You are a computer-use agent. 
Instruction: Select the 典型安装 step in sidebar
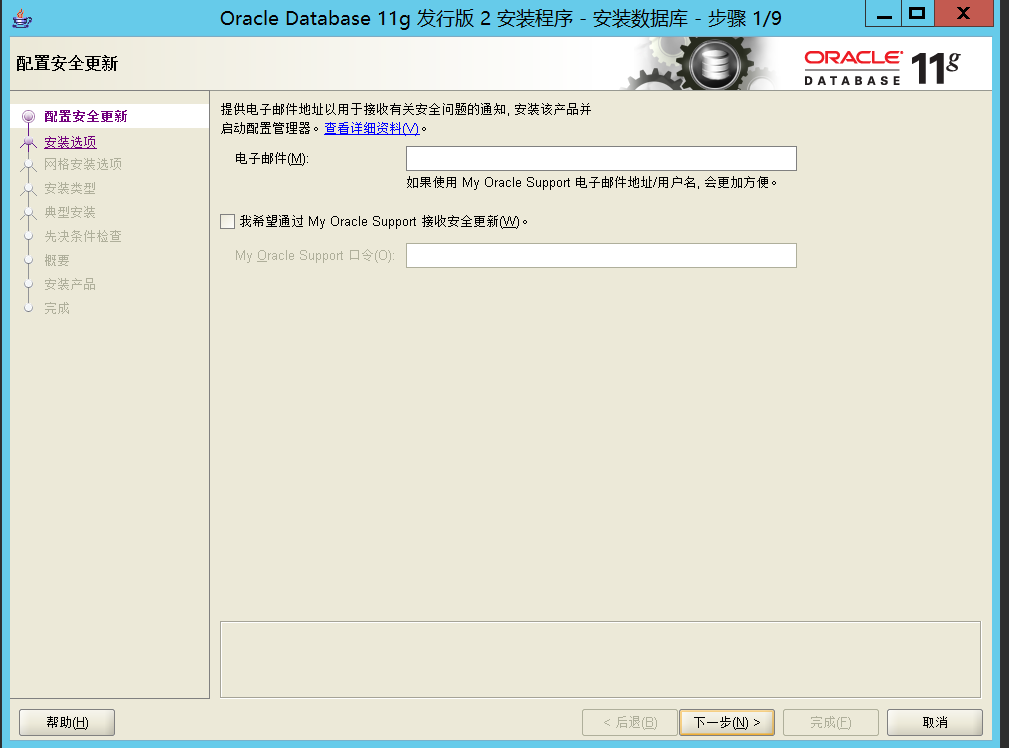click(x=70, y=212)
